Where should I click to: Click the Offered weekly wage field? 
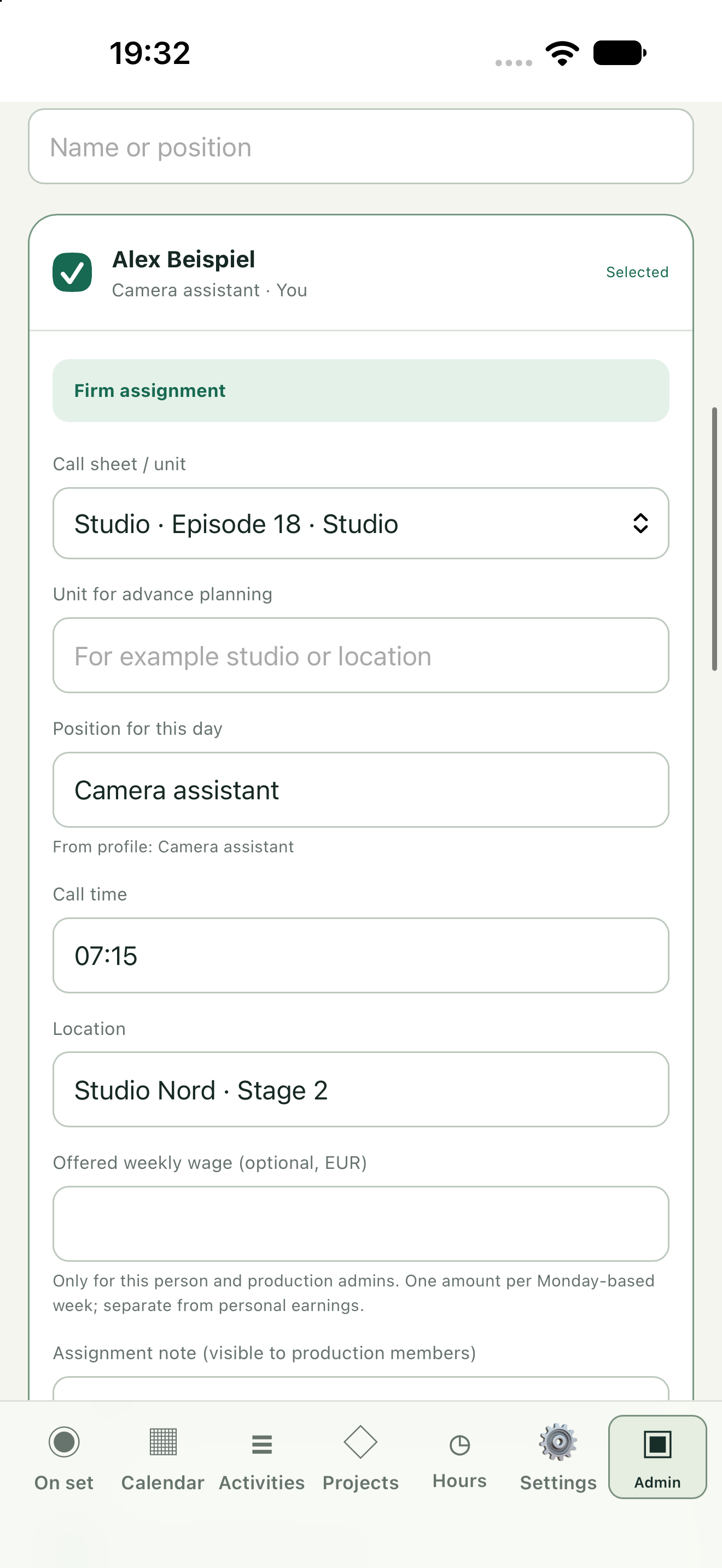(x=361, y=1224)
